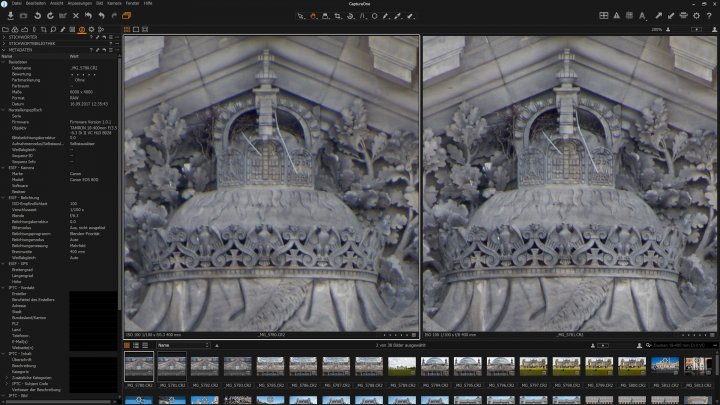Click the import images download icon
The image size is (720, 405).
[9, 16]
